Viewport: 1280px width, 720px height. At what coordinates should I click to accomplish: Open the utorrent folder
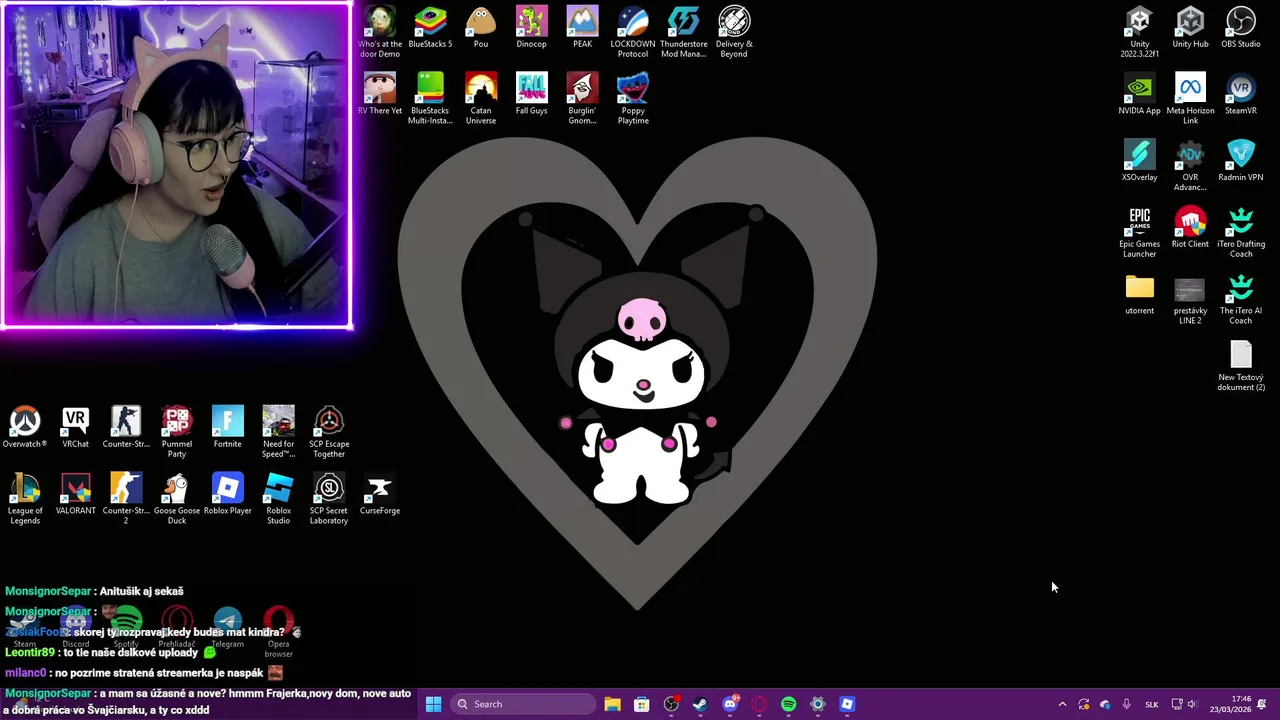(1139, 294)
